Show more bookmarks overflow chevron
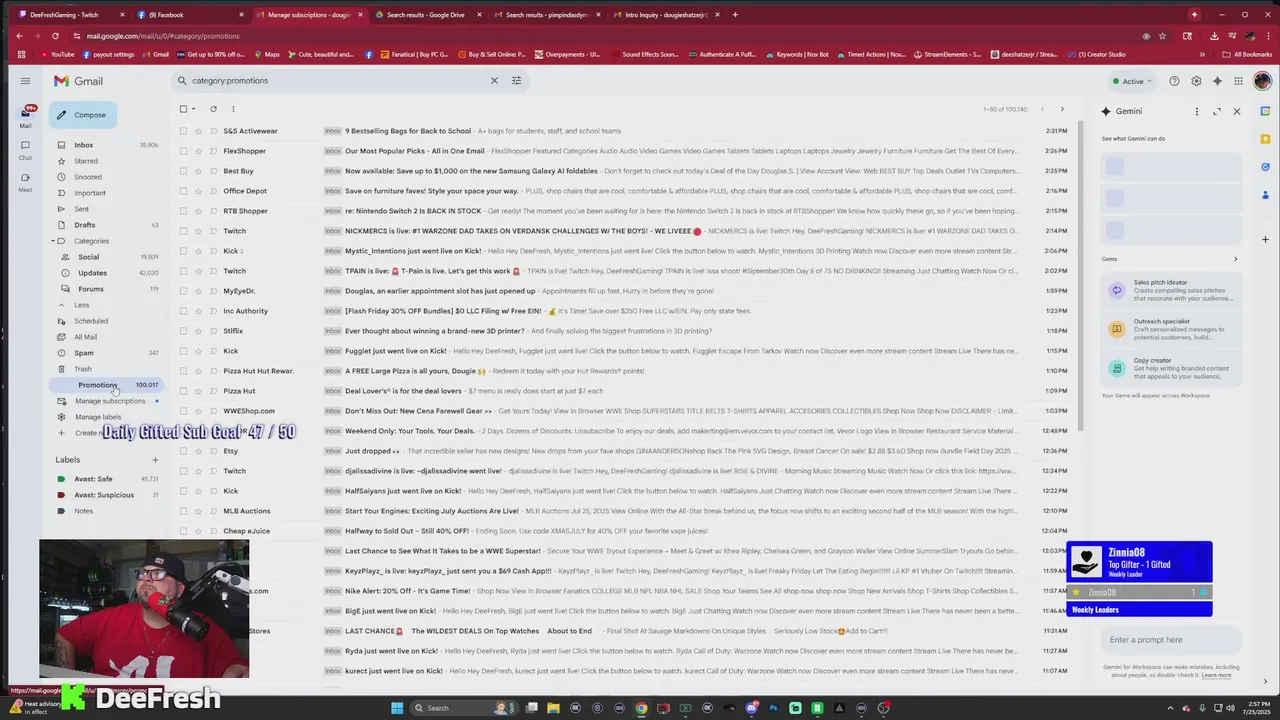This screenshot has height=720, width=1280. point(1200,54)
